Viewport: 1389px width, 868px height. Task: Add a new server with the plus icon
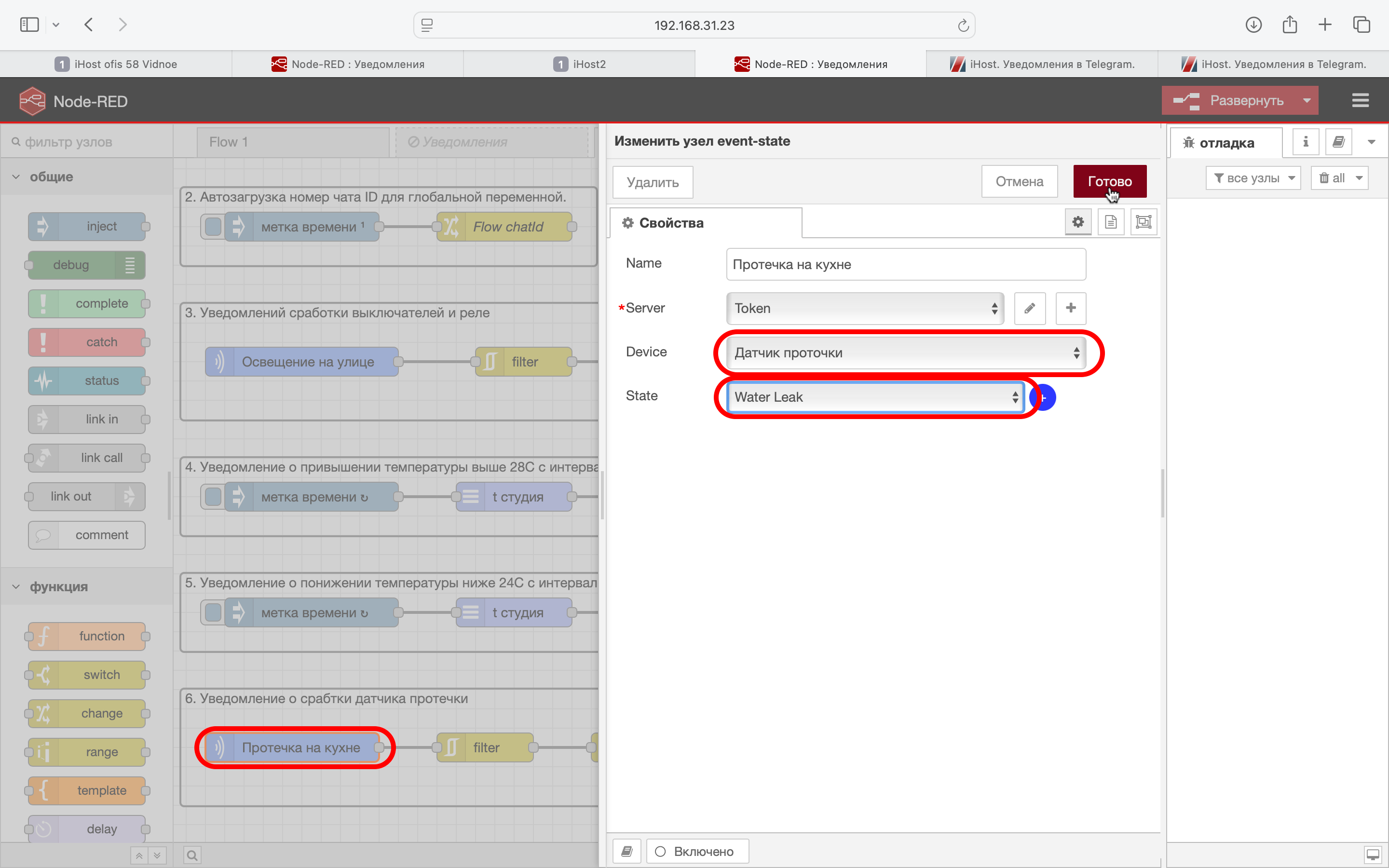(x=1071, y=308)
